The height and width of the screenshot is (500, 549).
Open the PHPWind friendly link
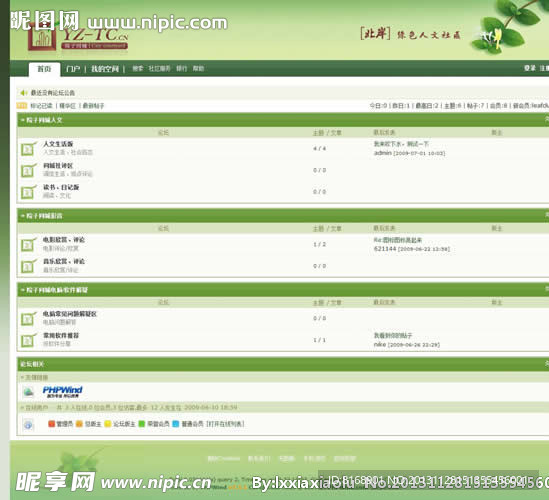coord(62,392)
